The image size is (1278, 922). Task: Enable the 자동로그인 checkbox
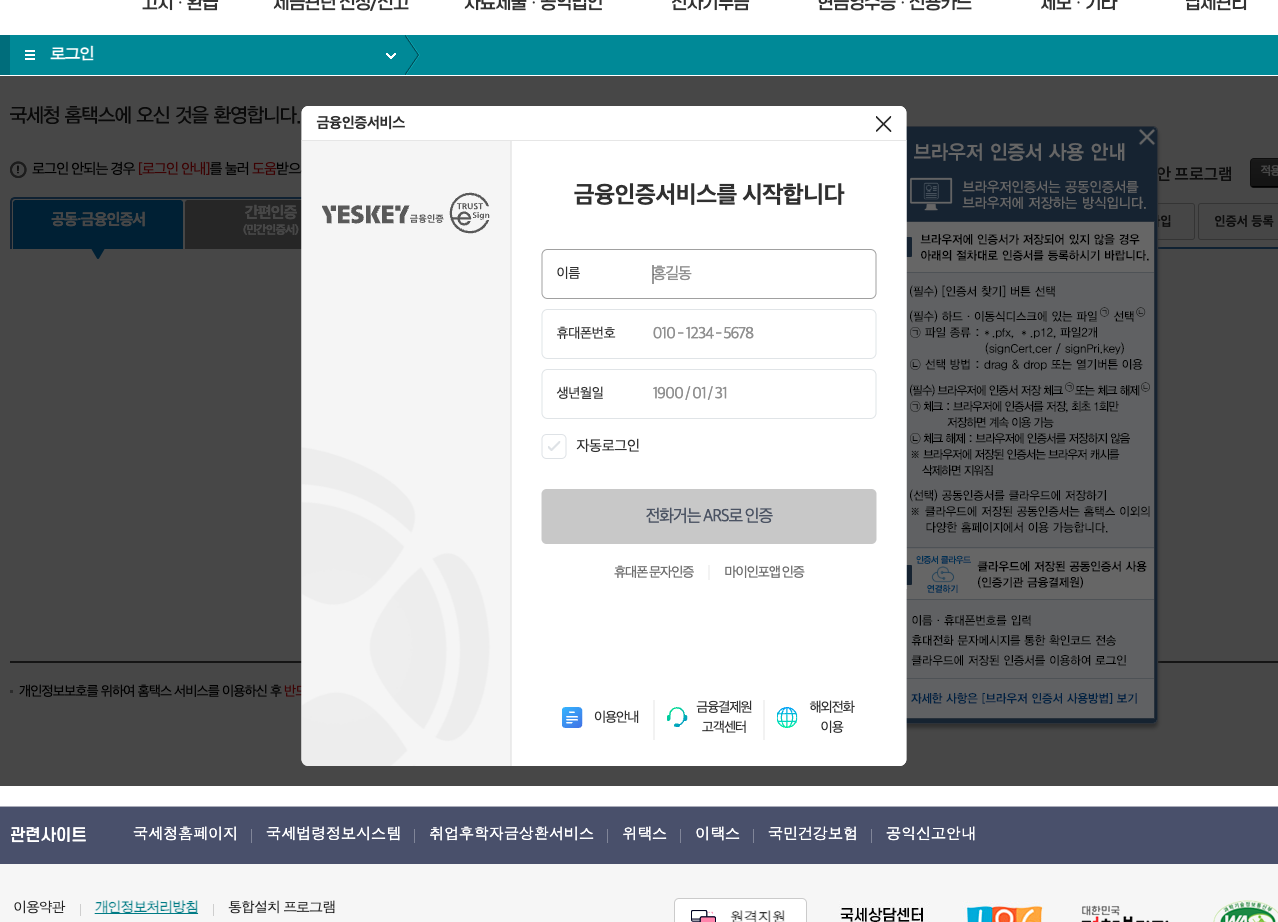(554, 446)
